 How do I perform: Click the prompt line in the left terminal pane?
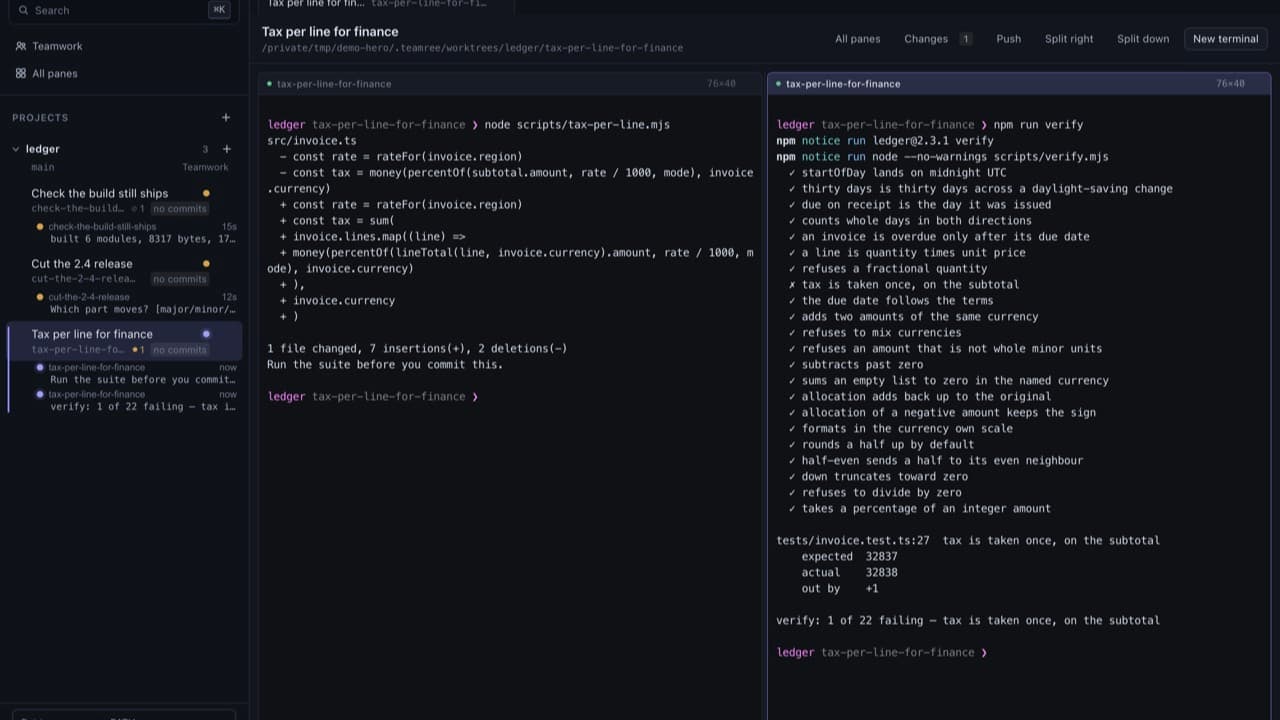(373, 397)
